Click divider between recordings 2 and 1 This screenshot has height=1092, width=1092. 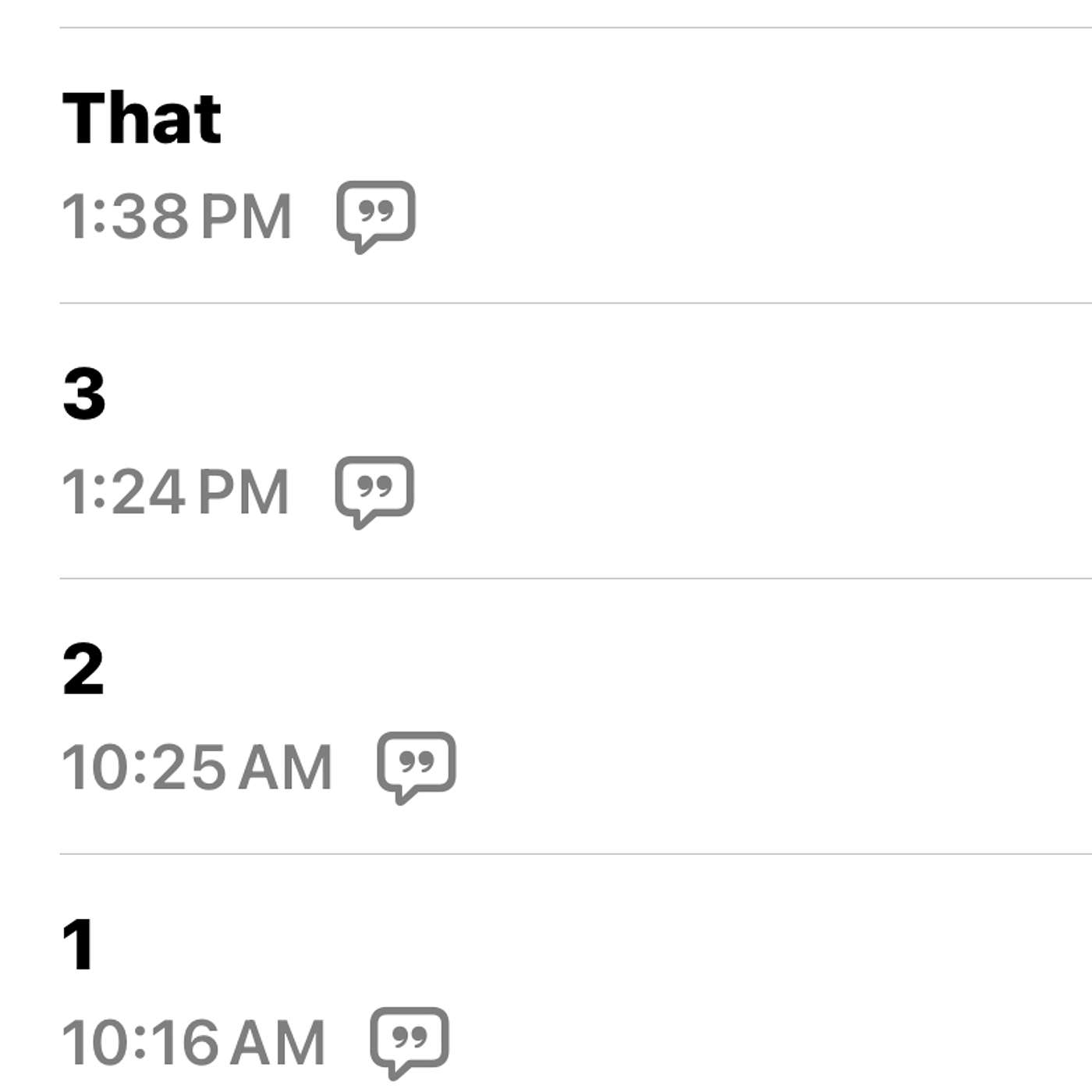pyautogui.click(x=576, y=854)
